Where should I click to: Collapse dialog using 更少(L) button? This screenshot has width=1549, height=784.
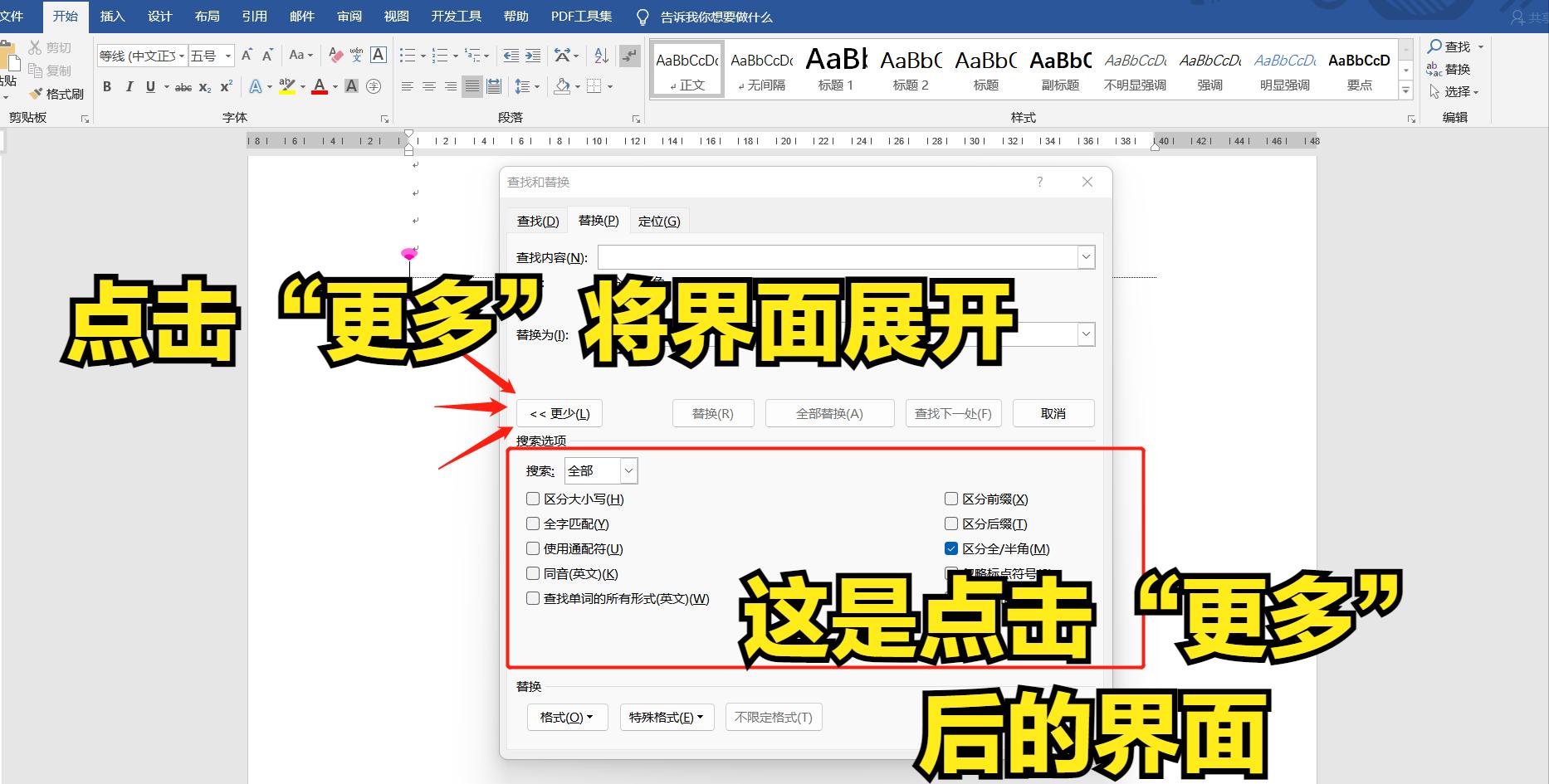[559, 413]
